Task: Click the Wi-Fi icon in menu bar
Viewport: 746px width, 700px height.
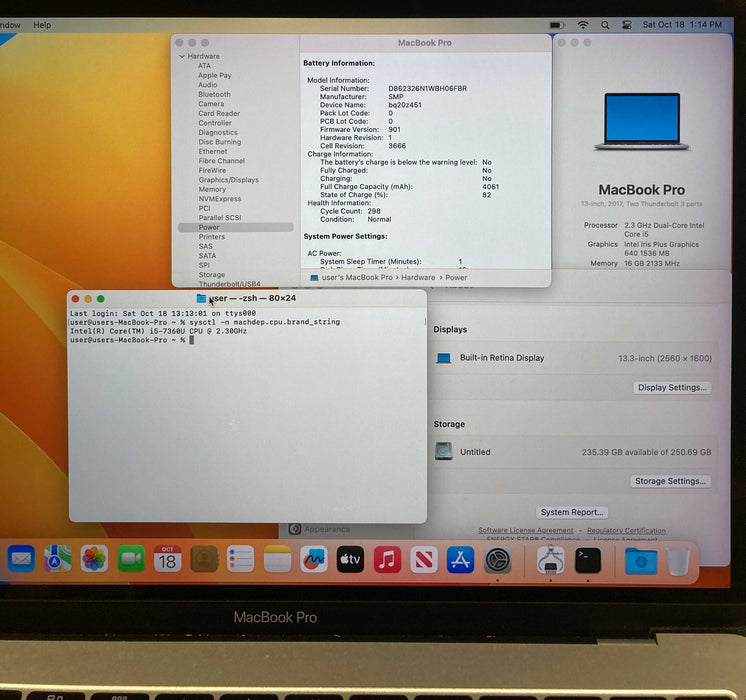Action: point(583,24)
